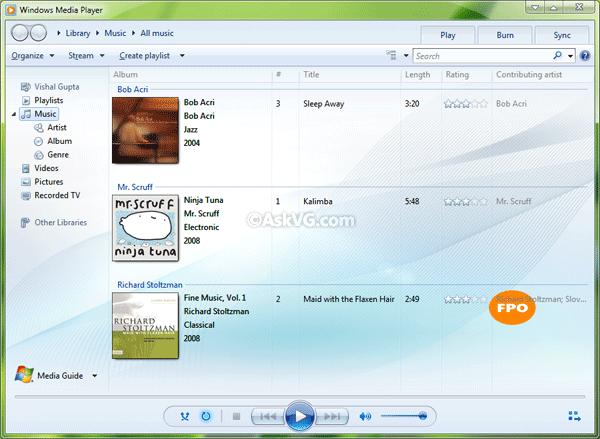
Task: Set star rating for Sleep Away
Action: coord(466,104)
